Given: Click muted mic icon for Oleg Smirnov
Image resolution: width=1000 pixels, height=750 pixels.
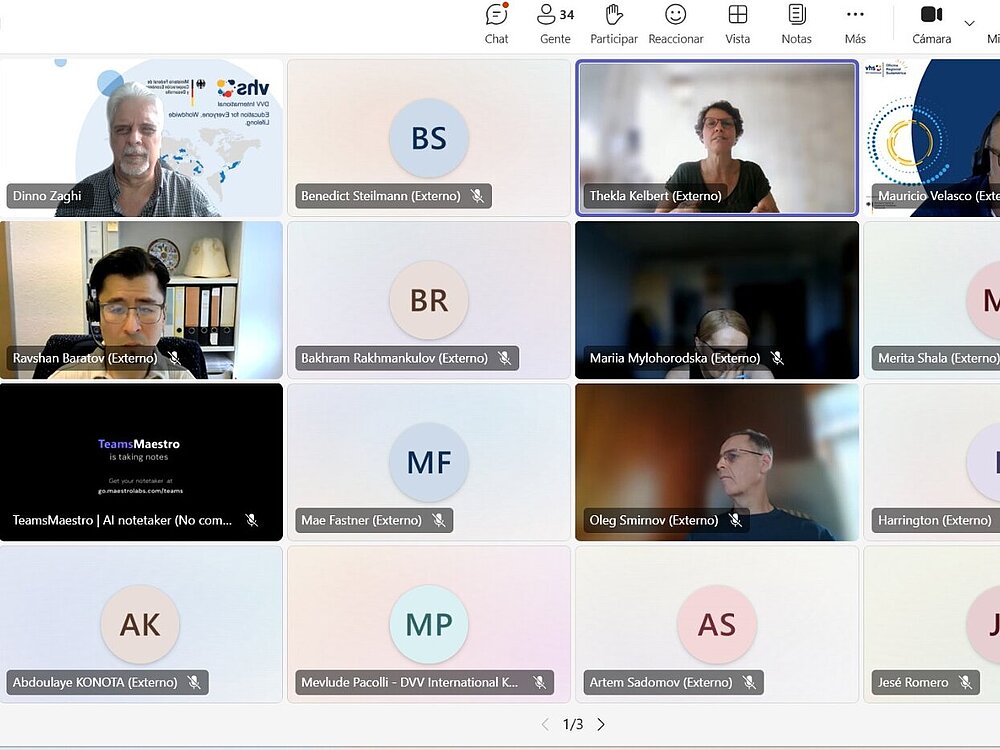Looking at the screenshot, I should click(x=735, y=520).
